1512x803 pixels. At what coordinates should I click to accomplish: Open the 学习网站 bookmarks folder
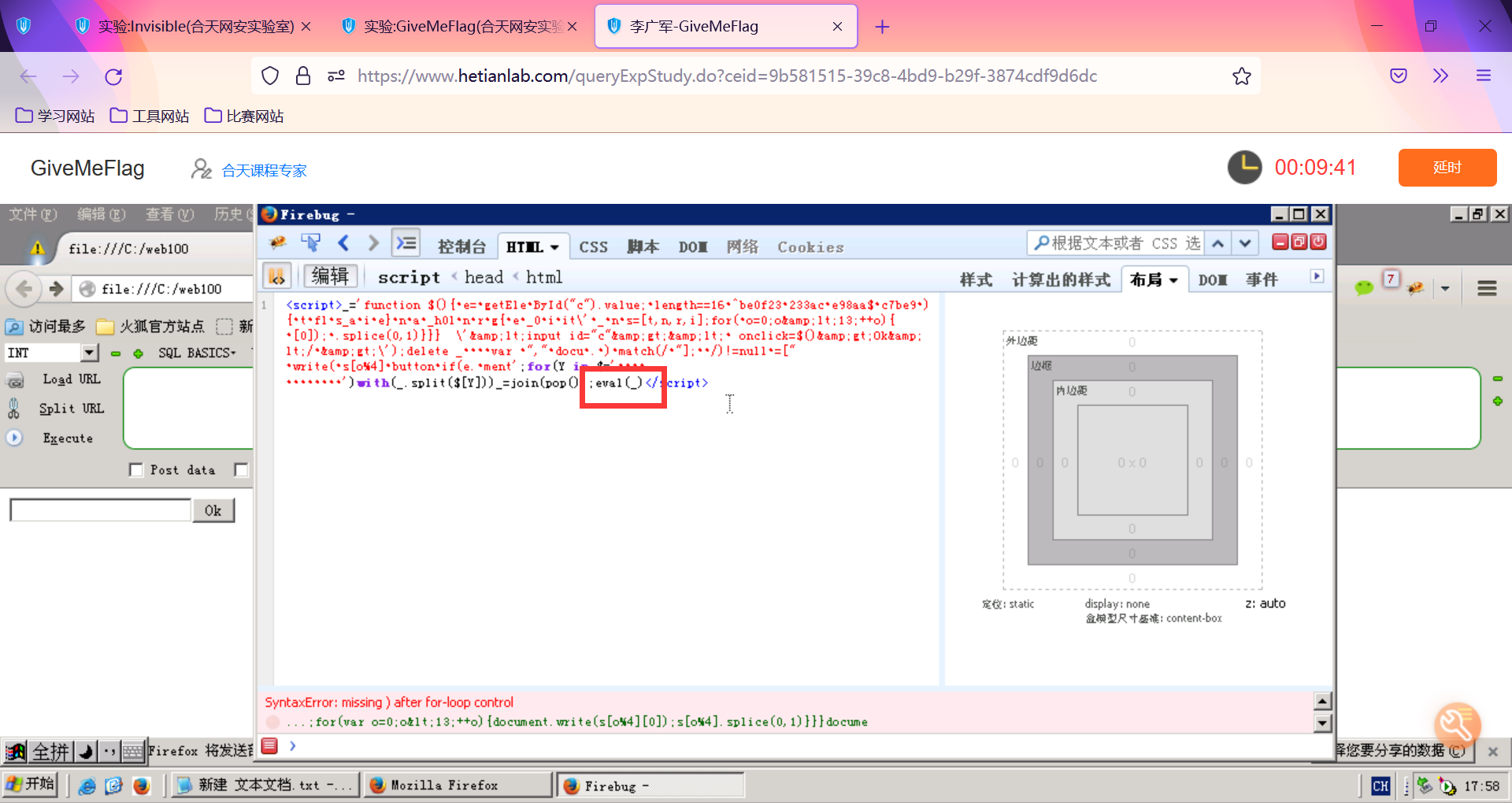click(55, 117)
